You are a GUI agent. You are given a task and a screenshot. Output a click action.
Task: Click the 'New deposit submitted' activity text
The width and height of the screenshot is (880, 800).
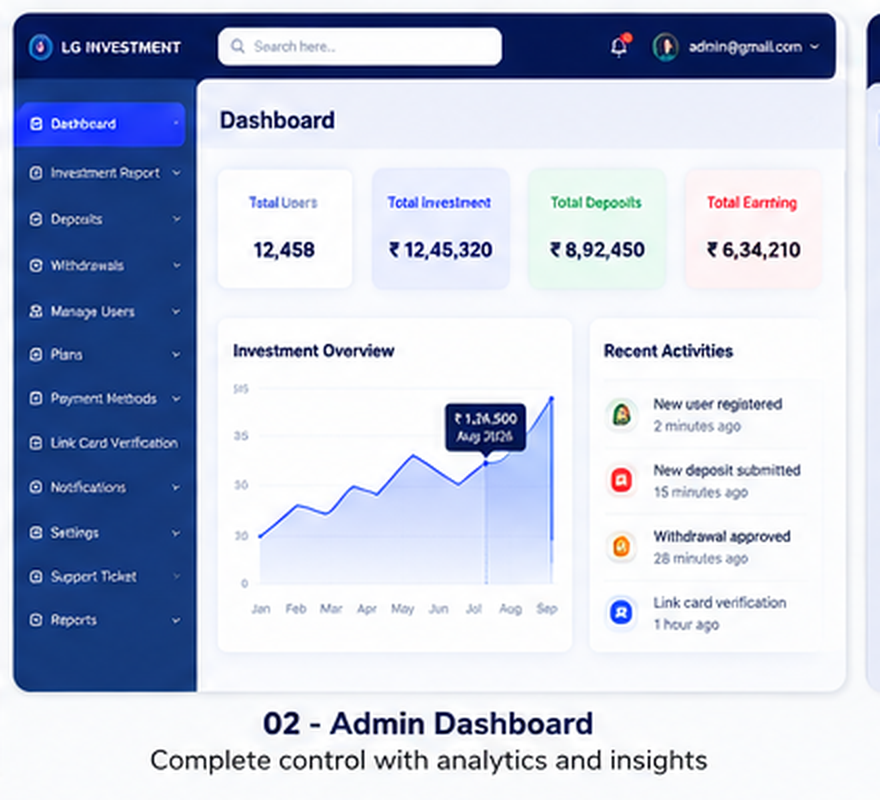click(727, 470)
